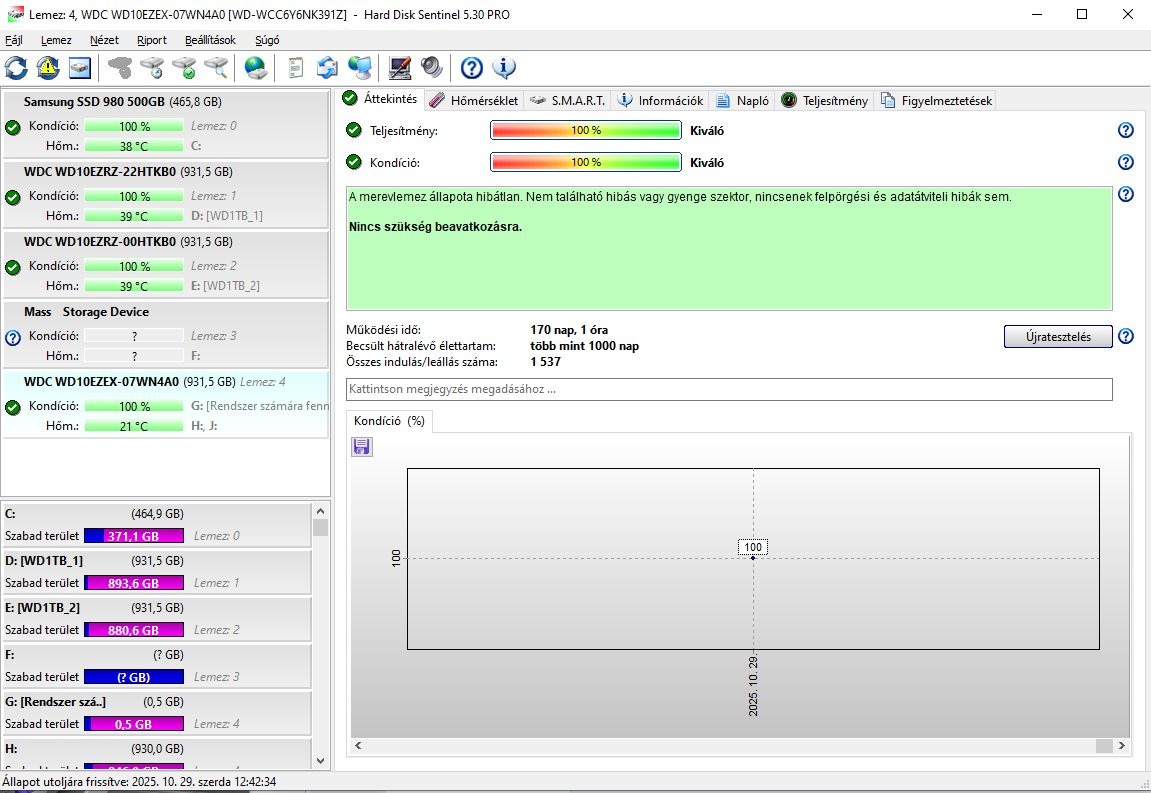Image resolution: width=1151 pixels, height=793 pixels.
Task: Click the Teljesítmény 100 % progress bar
Action: point(586,130)
